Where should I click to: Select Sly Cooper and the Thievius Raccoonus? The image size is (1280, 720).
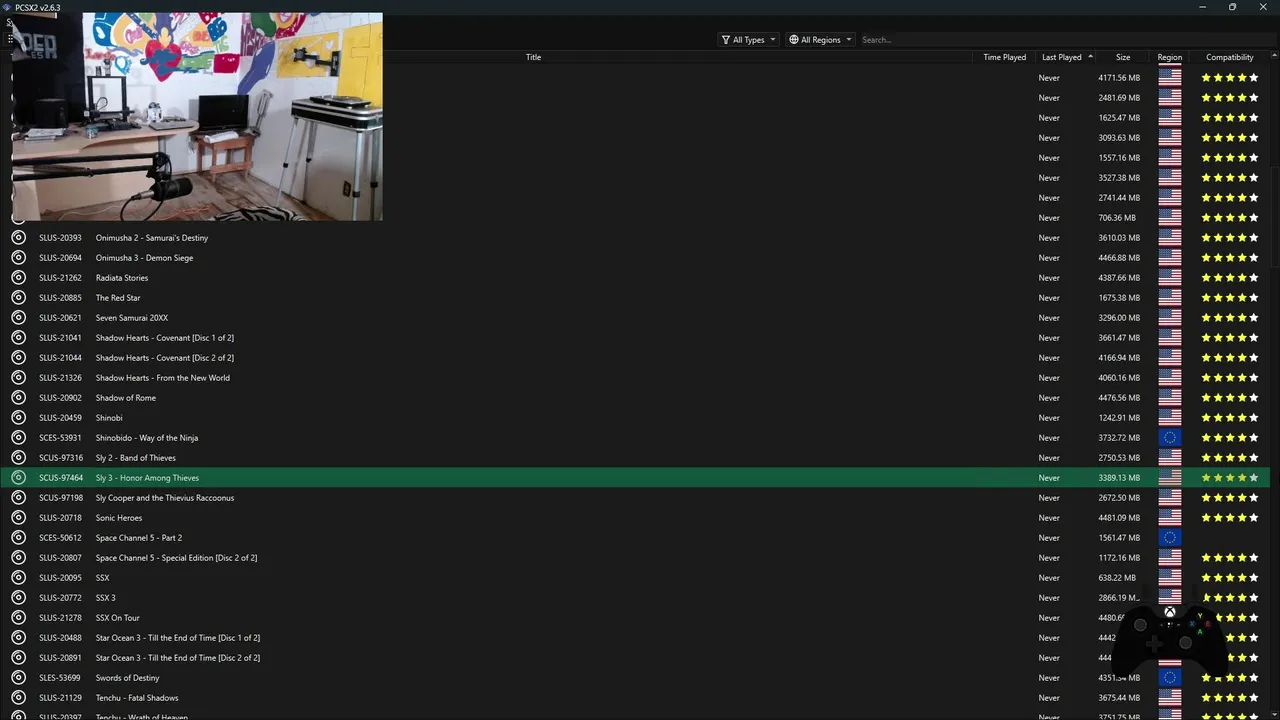coord(165,498)
